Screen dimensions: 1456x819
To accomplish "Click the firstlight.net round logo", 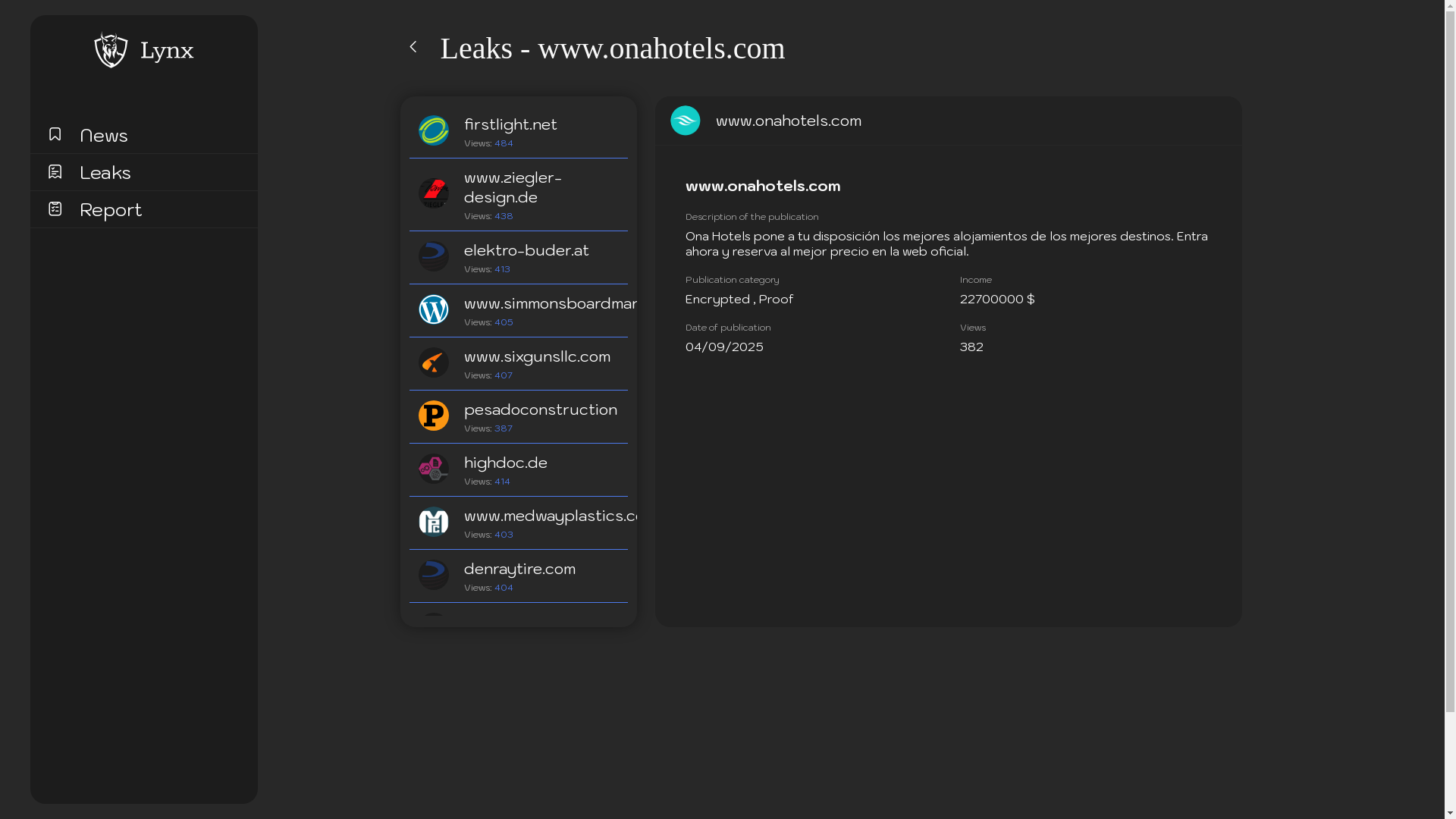I will 434,130.
